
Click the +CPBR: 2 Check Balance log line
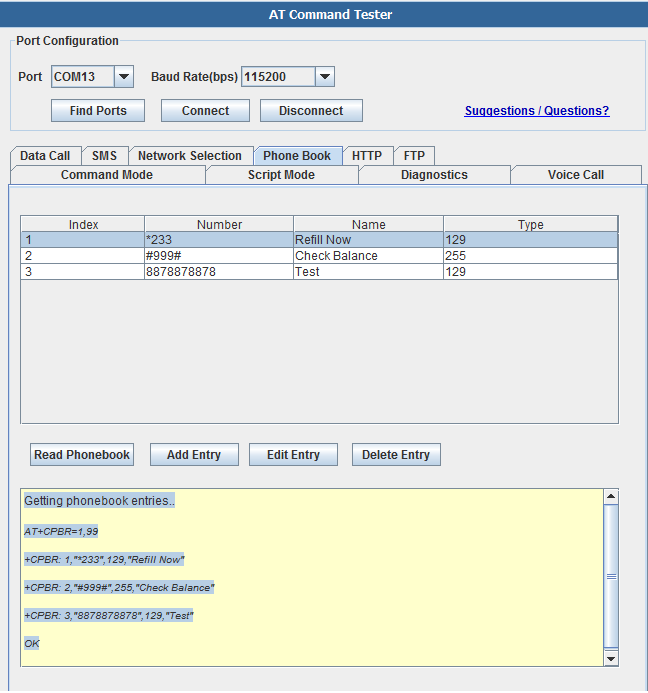(119, 588)
